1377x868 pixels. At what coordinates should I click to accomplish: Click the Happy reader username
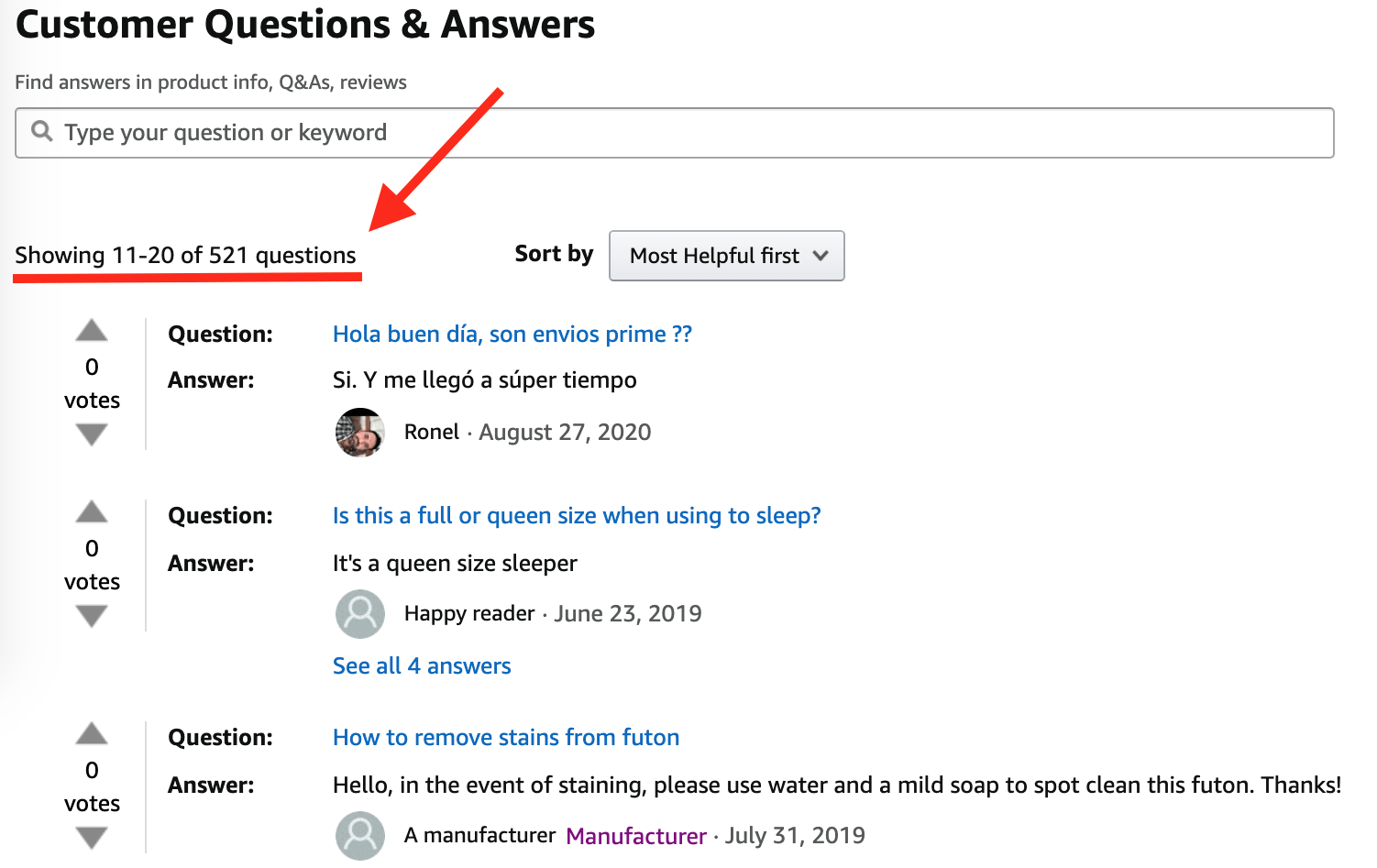469,613
